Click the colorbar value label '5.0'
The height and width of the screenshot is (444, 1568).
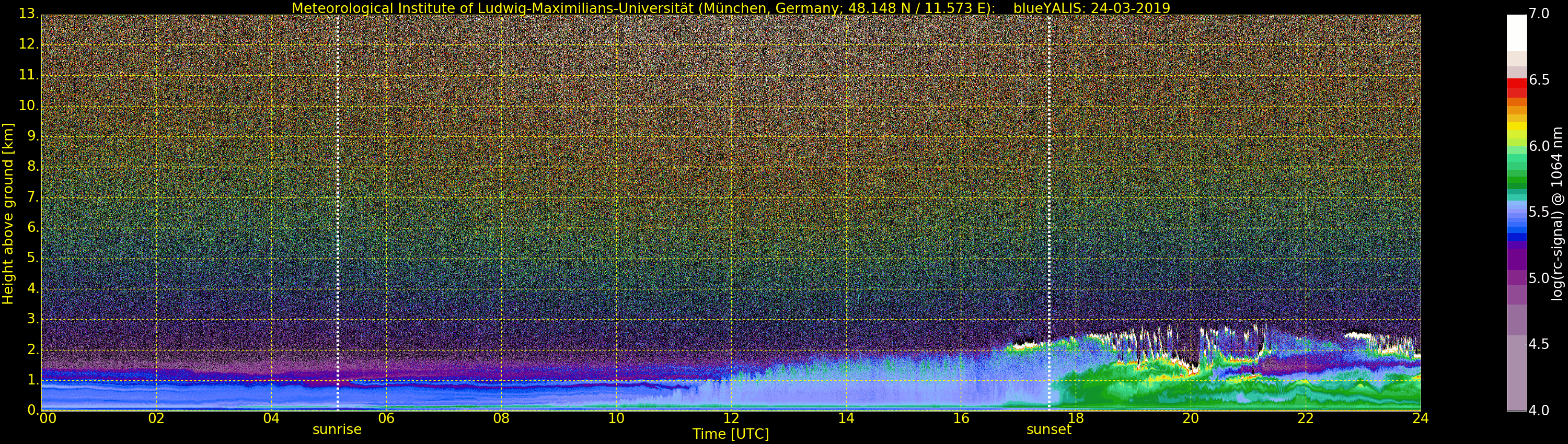coord(1539,278)
